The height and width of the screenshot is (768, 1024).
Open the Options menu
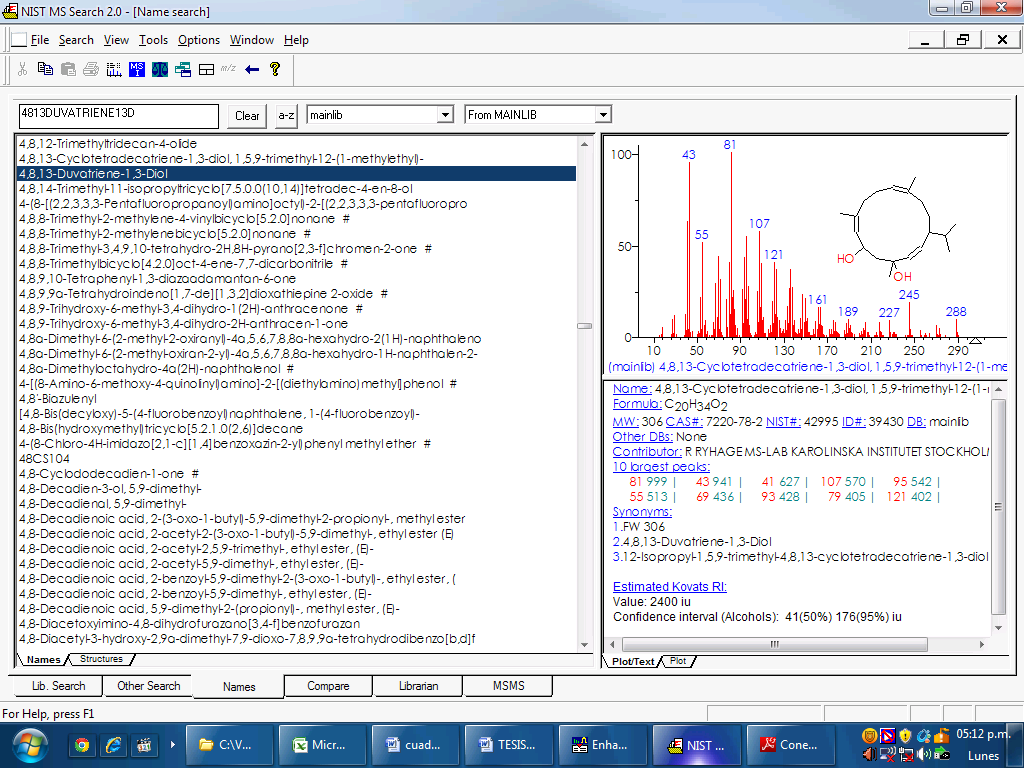(x=199, y=40)
